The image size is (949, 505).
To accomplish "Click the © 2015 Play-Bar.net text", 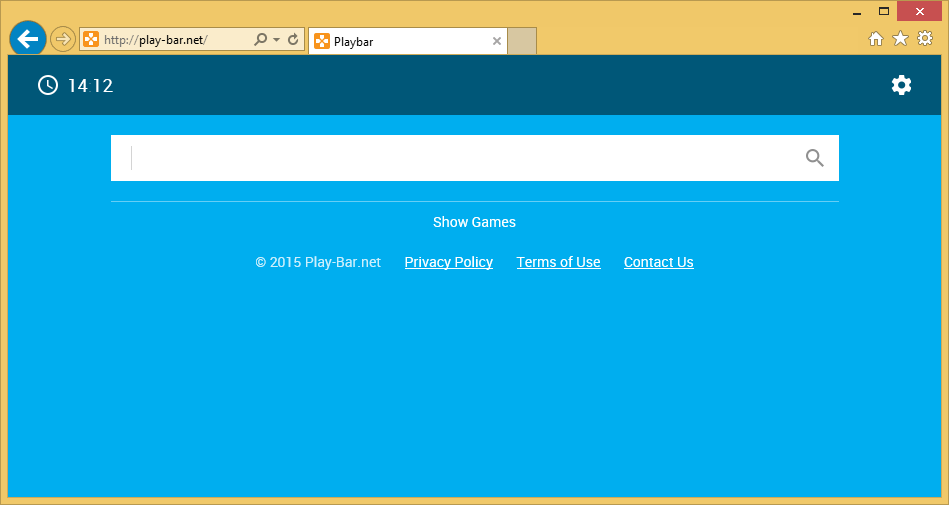I will [318, 262].
